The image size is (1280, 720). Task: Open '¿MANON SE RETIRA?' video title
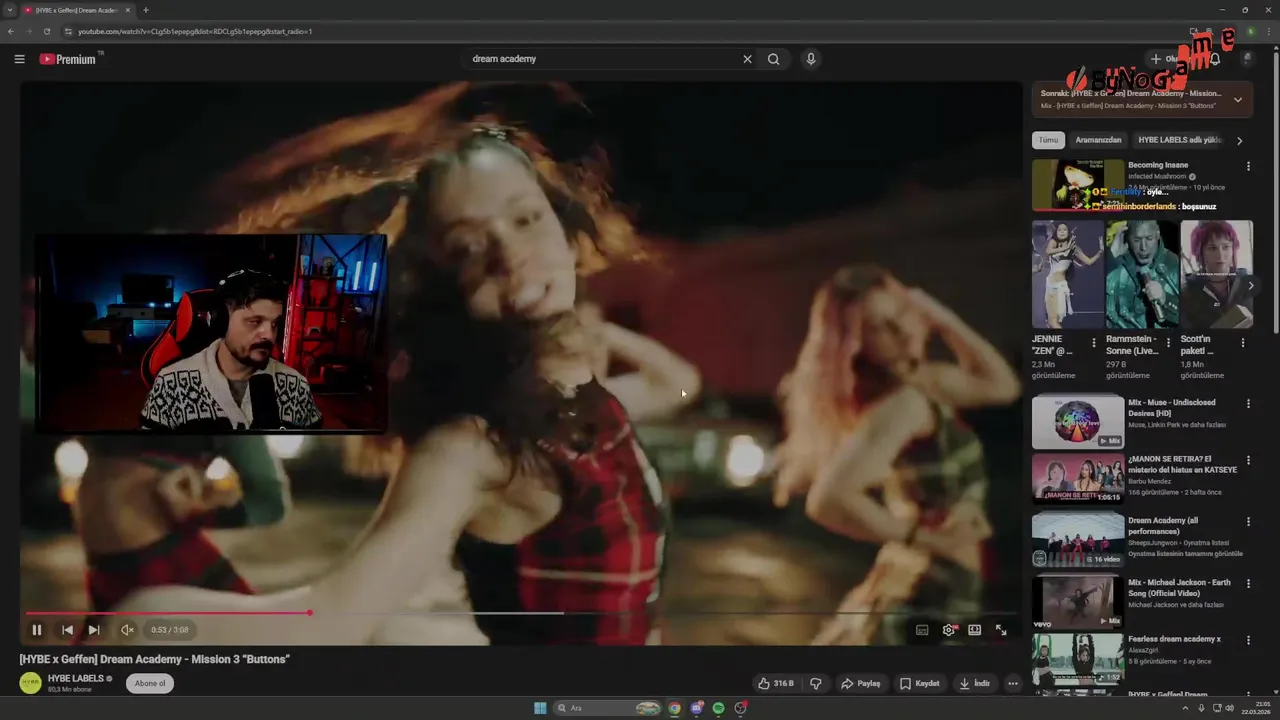pyautogui.click(x=1182, y=465)
